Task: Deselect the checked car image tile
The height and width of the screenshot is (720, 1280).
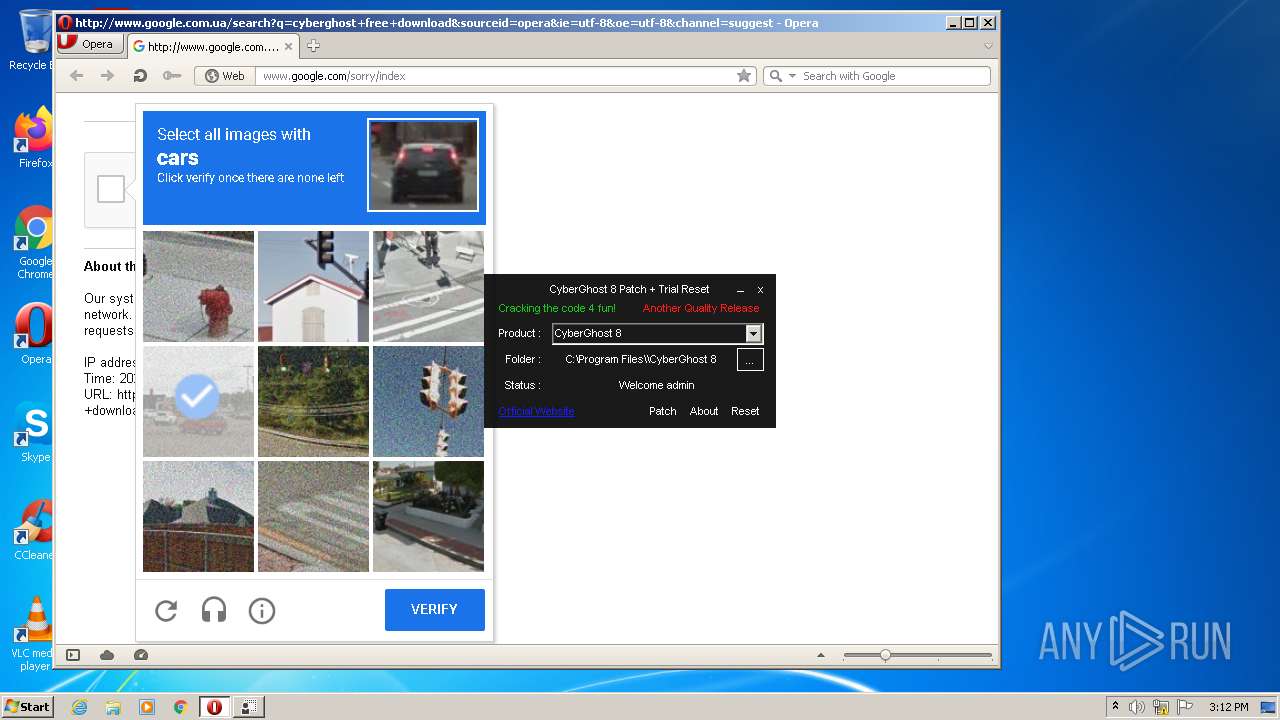Action: tap(198, 401)
